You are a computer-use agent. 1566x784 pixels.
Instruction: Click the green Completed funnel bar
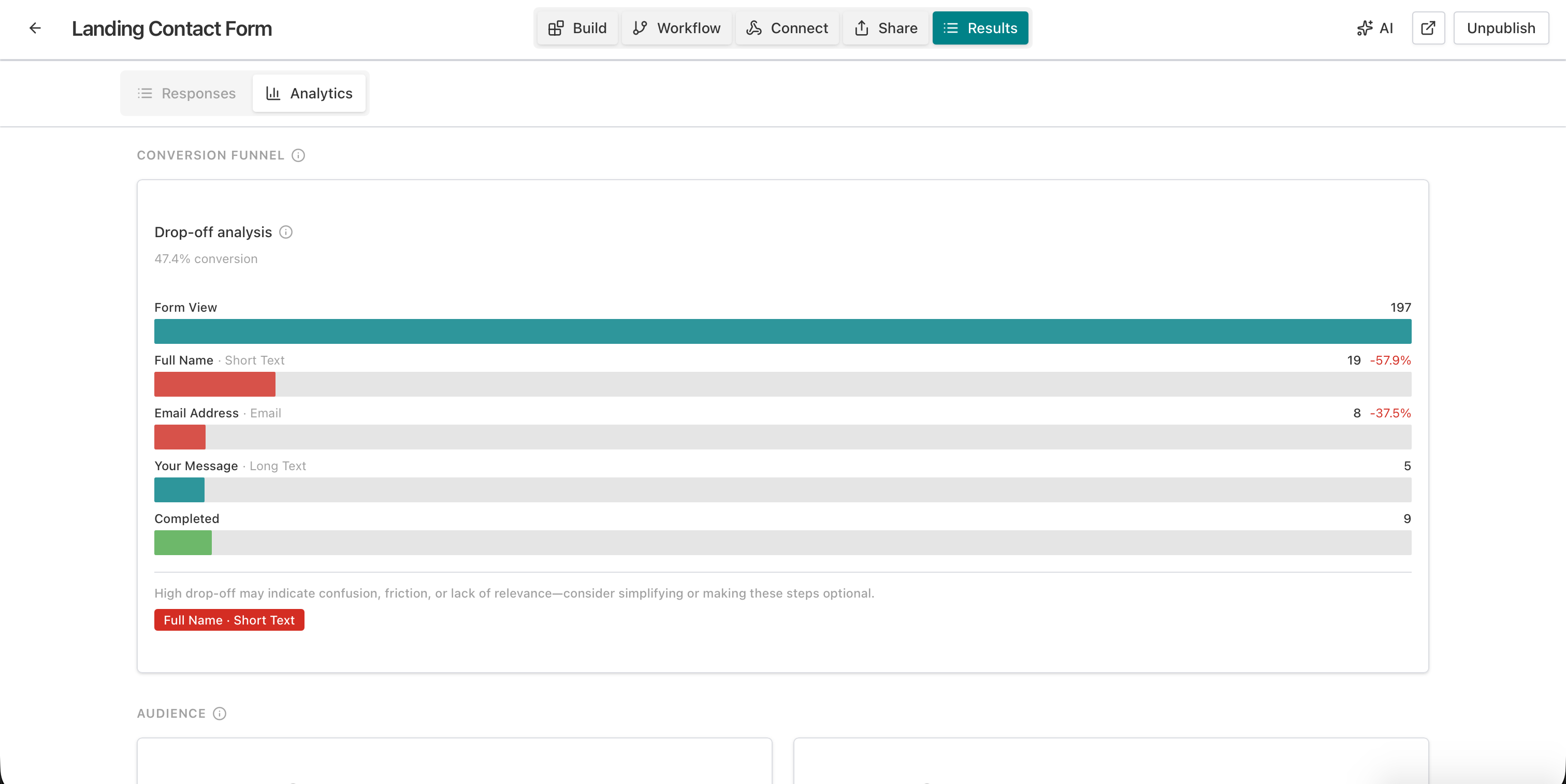coord(182,543)
